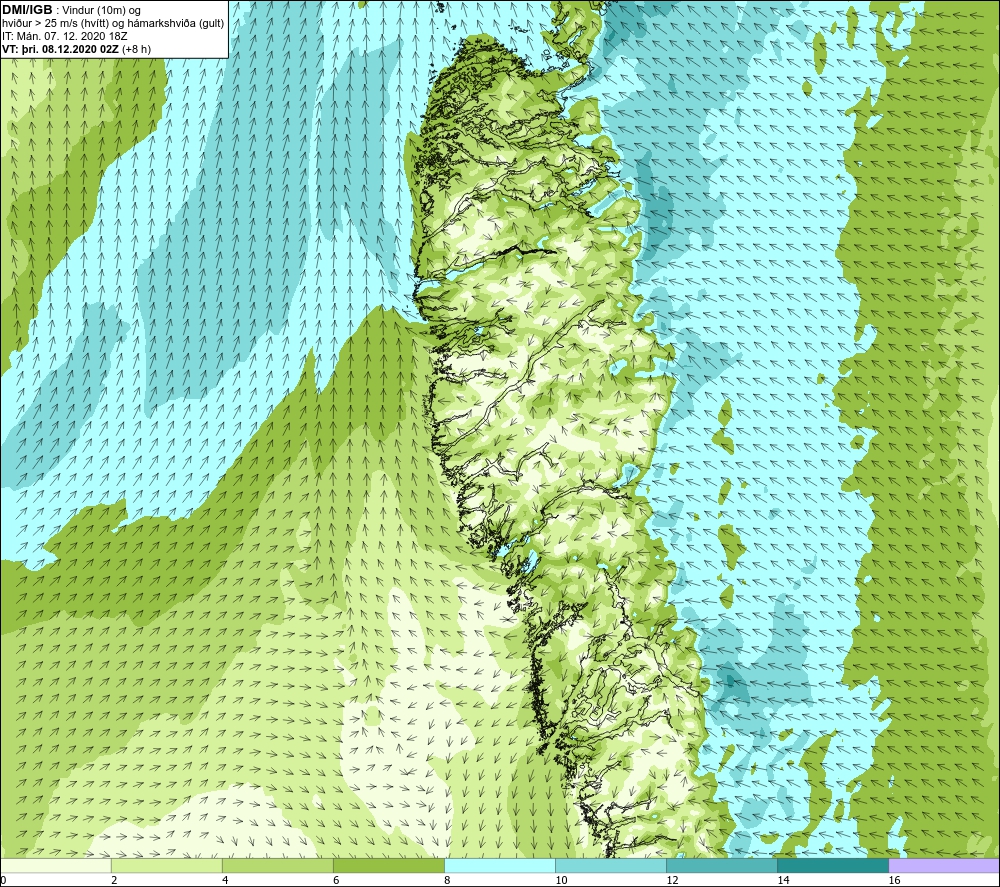Click the "hviður > 25 m/s (hvítt)" description line
Screen dimensions: 1000x887
[x=54, y=24]
